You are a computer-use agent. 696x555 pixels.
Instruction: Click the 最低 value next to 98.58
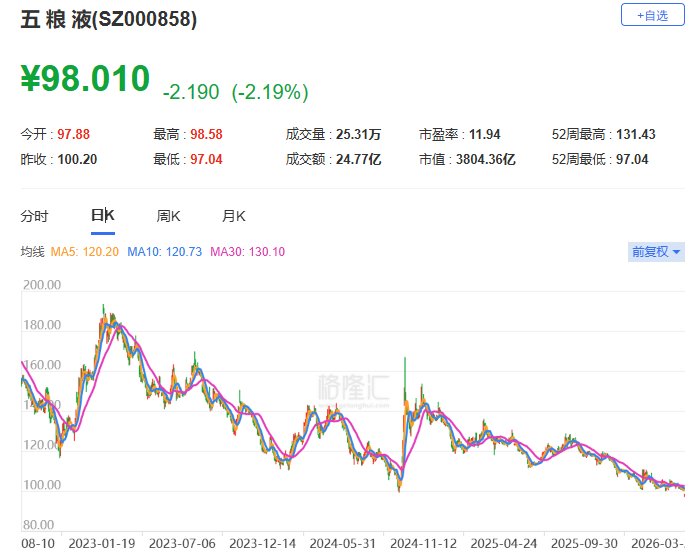tap(206, 159)
